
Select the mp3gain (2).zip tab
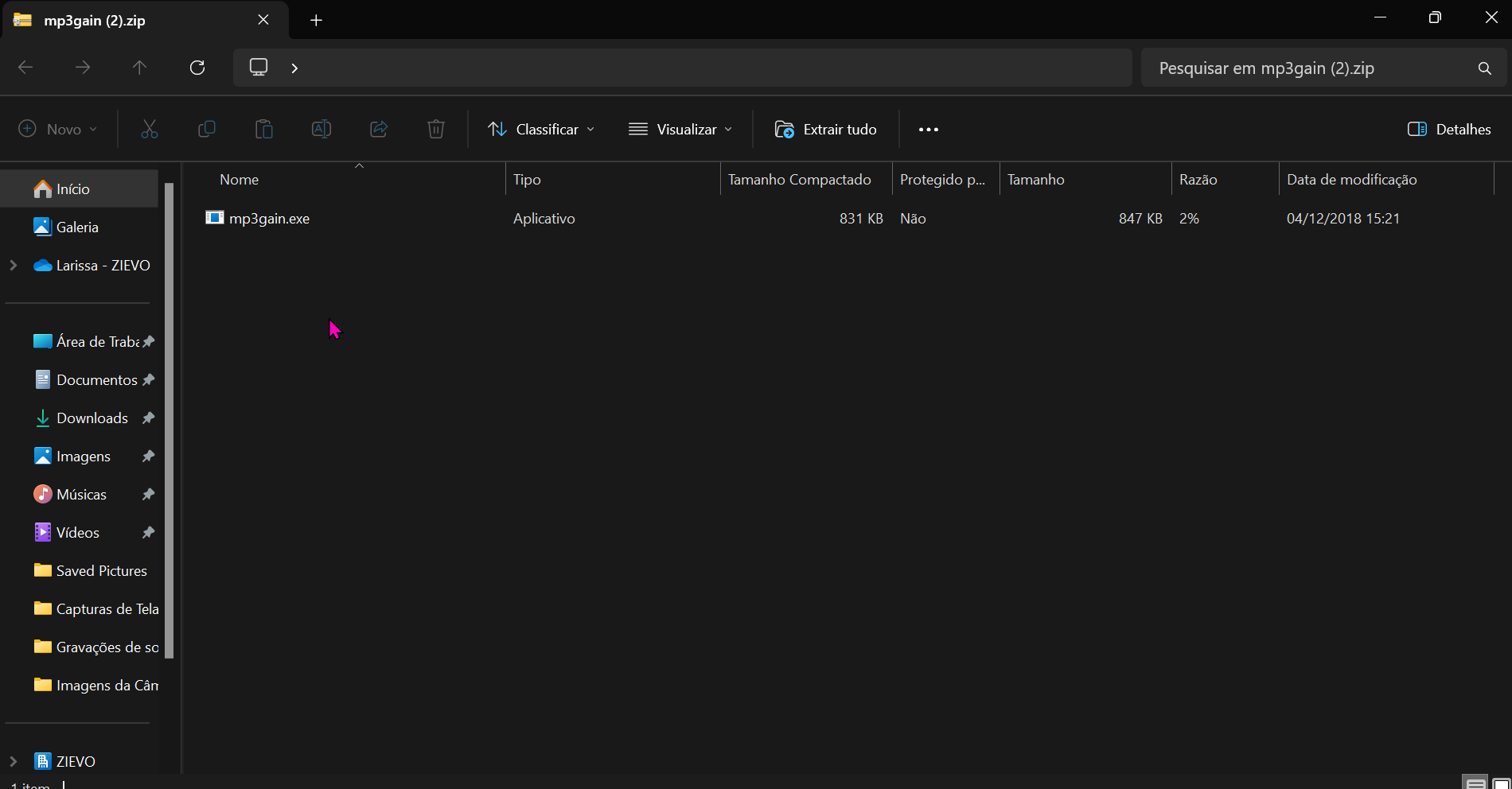[146, 20]
